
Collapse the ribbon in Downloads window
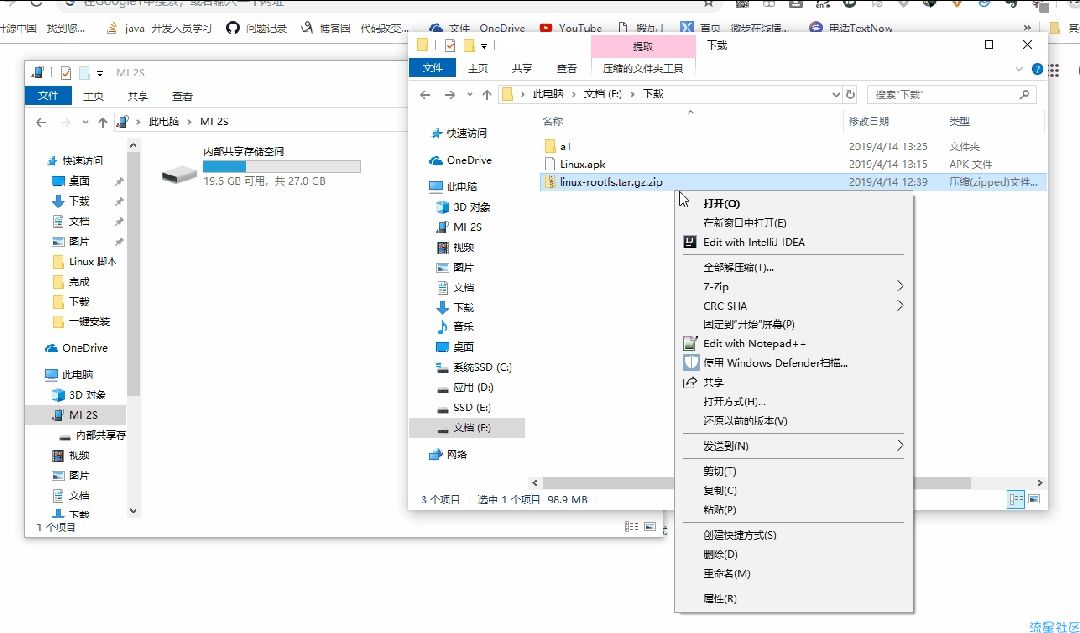tap(1019, 69)
